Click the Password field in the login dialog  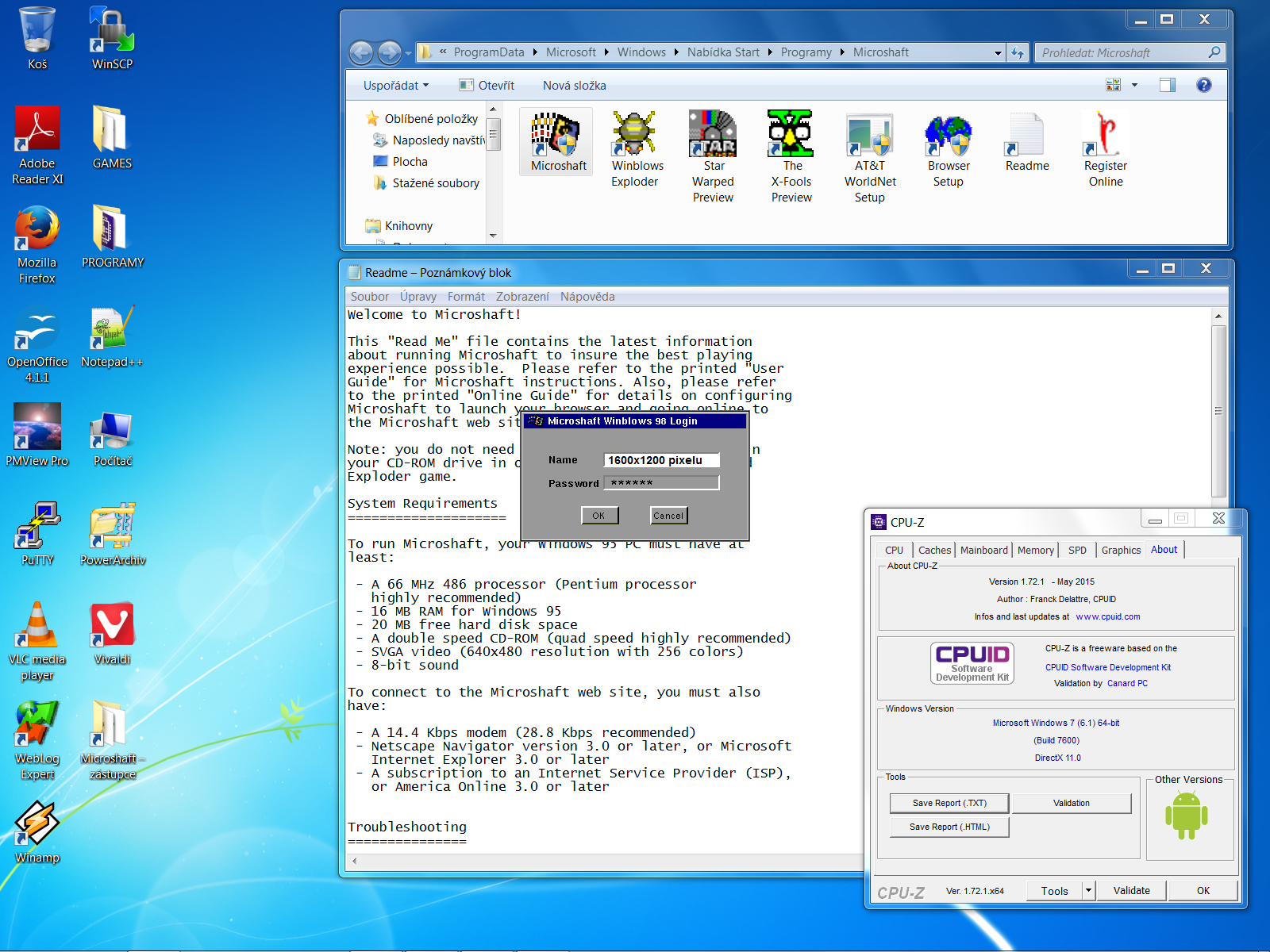click(x=661, y=483)
